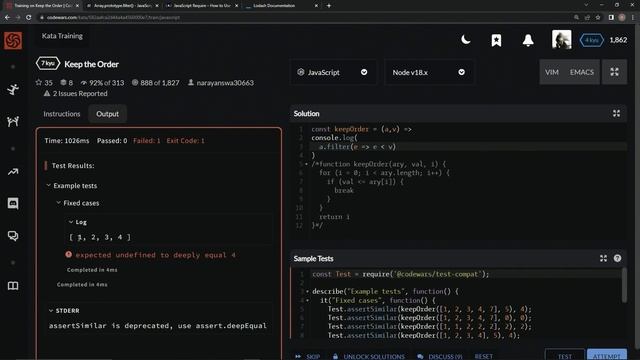Click the collections icon next to 8
The height and width of the screenshot is (360, 640).
click(x=63, y=82)
